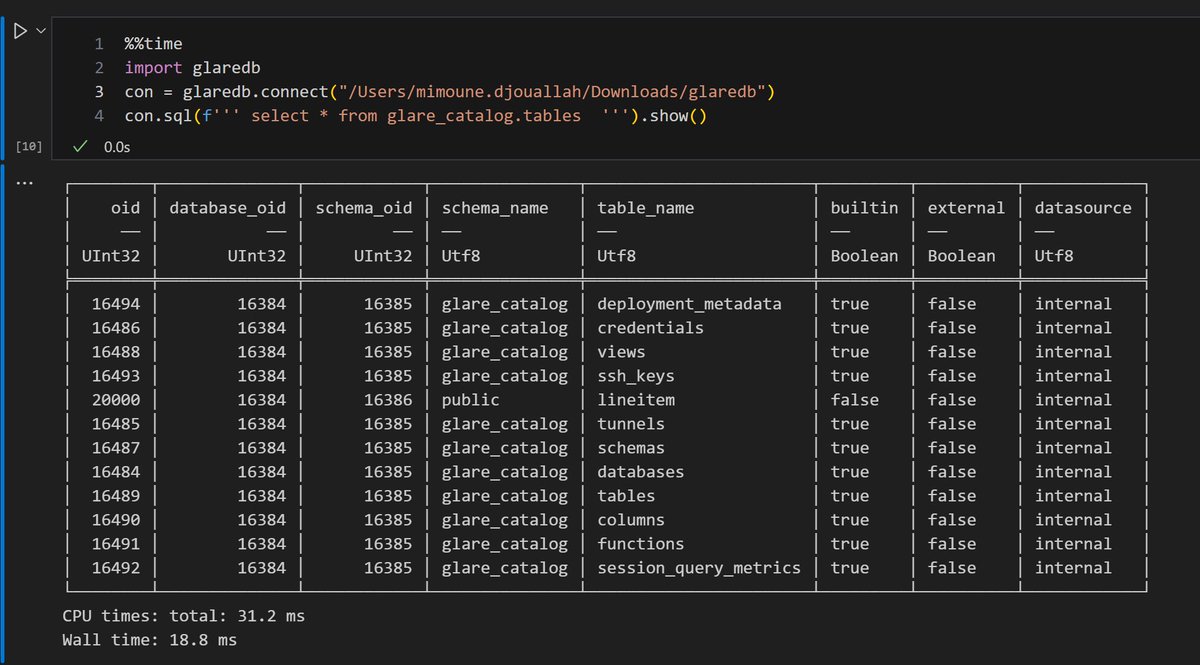Click the lineitem table name
Viewport: 1200px width, 665px height.
click(636, 400)
